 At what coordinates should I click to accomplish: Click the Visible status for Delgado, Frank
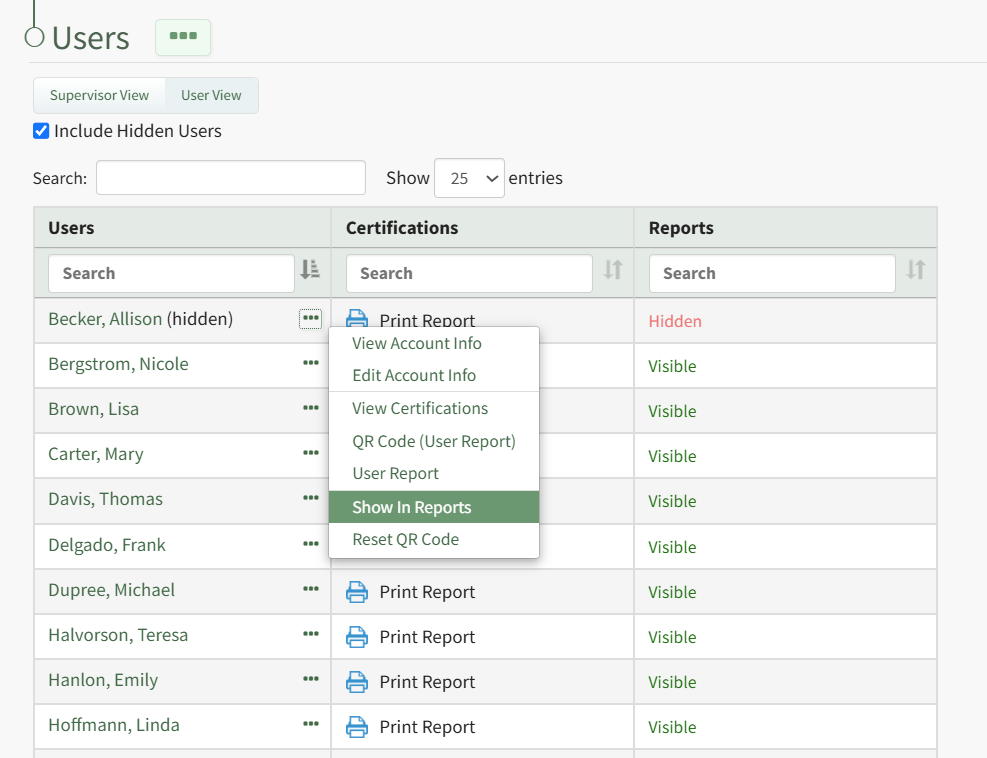(x=672, y=547)
